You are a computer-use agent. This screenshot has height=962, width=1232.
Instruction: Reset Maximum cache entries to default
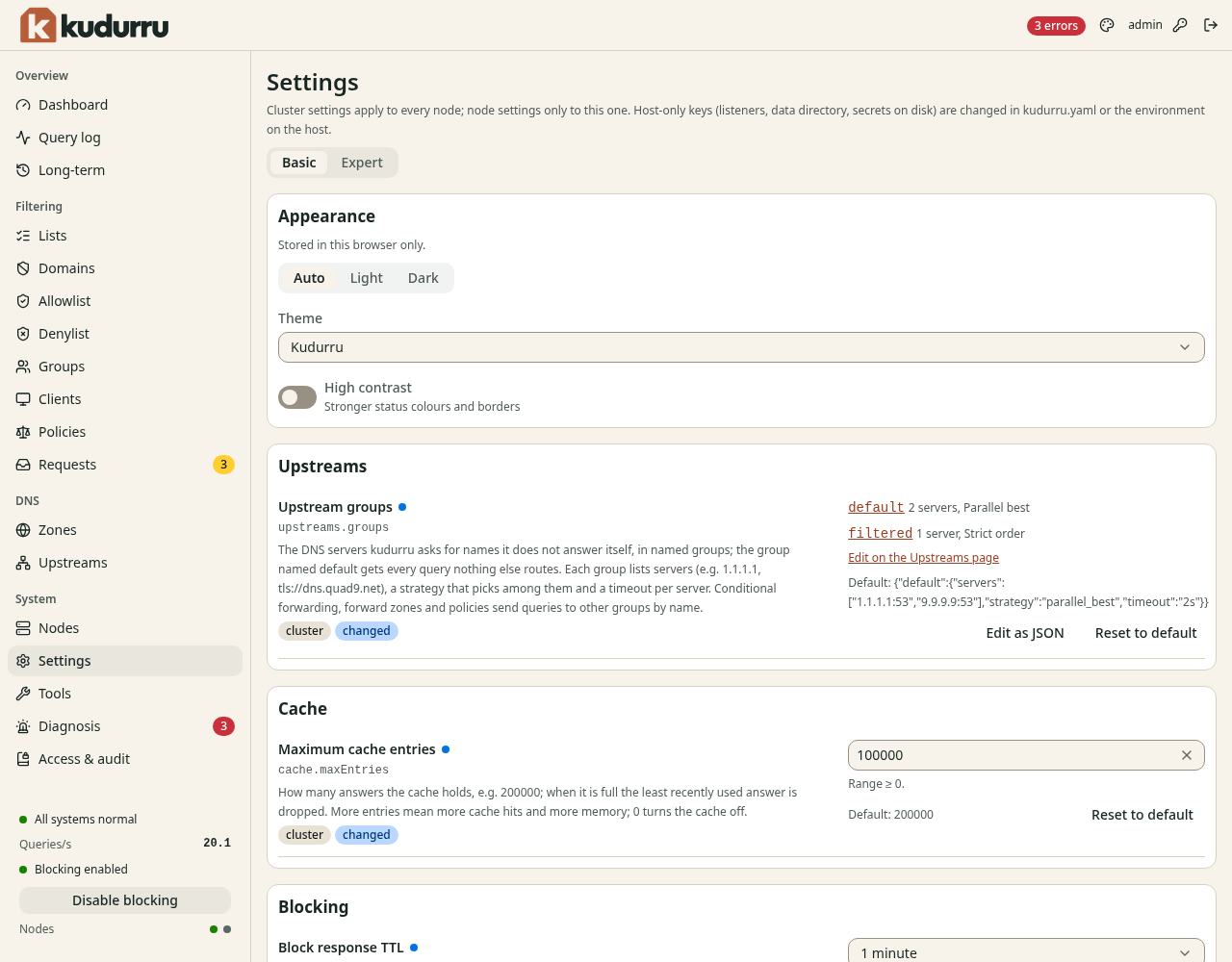(1142, 815)
